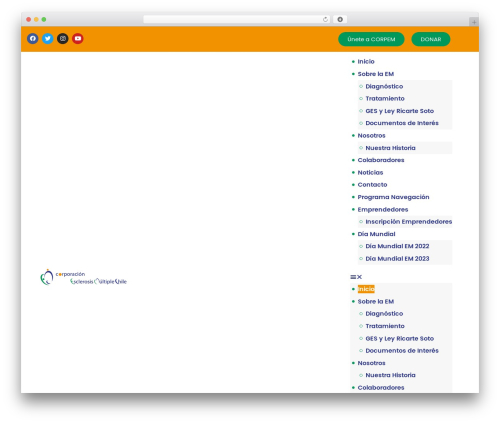Open the YouTube social icon
Screen dimensions: 500x423
(x=78, y=39)
